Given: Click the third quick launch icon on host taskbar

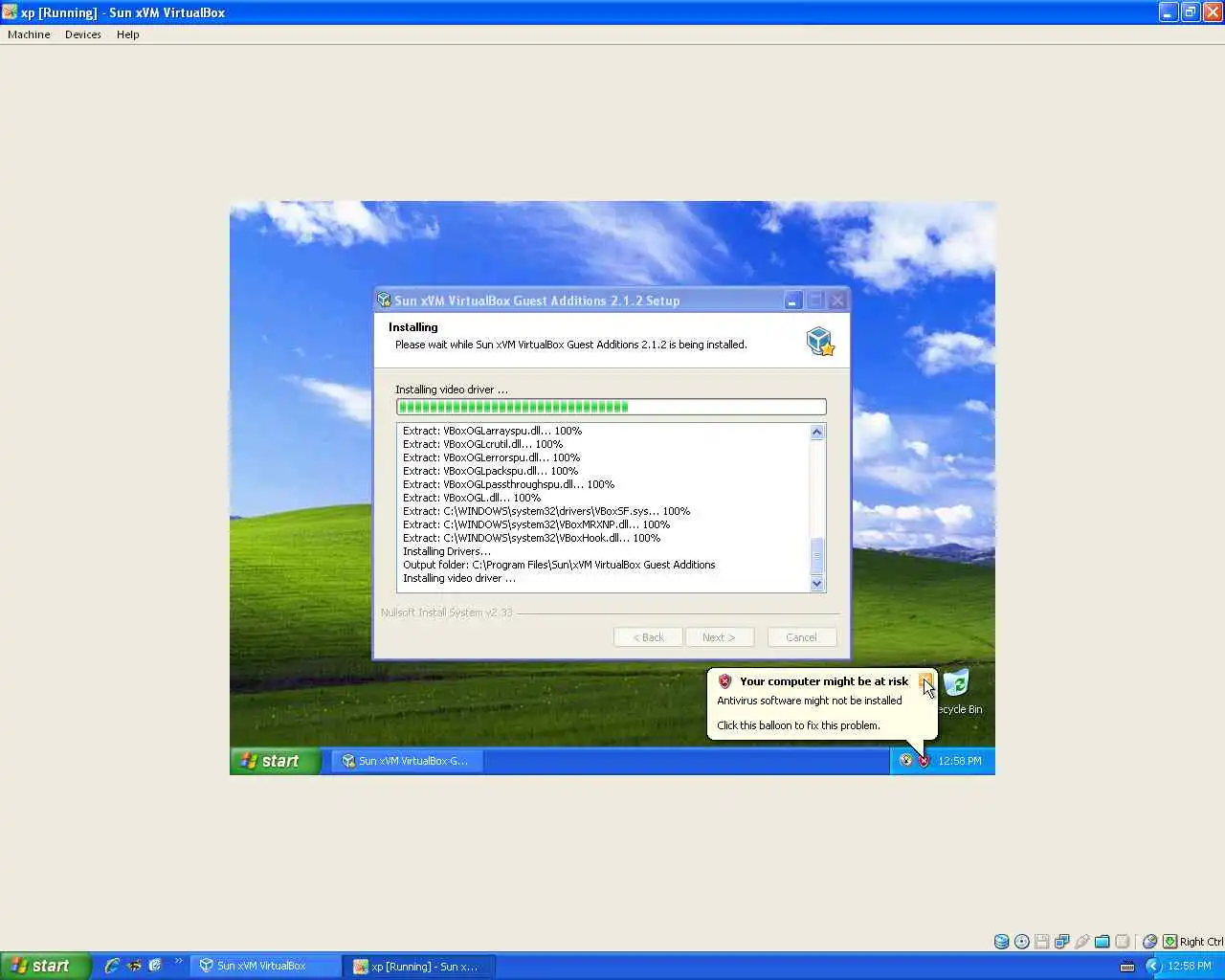Looking at the screenshot, I should point(155,966).
